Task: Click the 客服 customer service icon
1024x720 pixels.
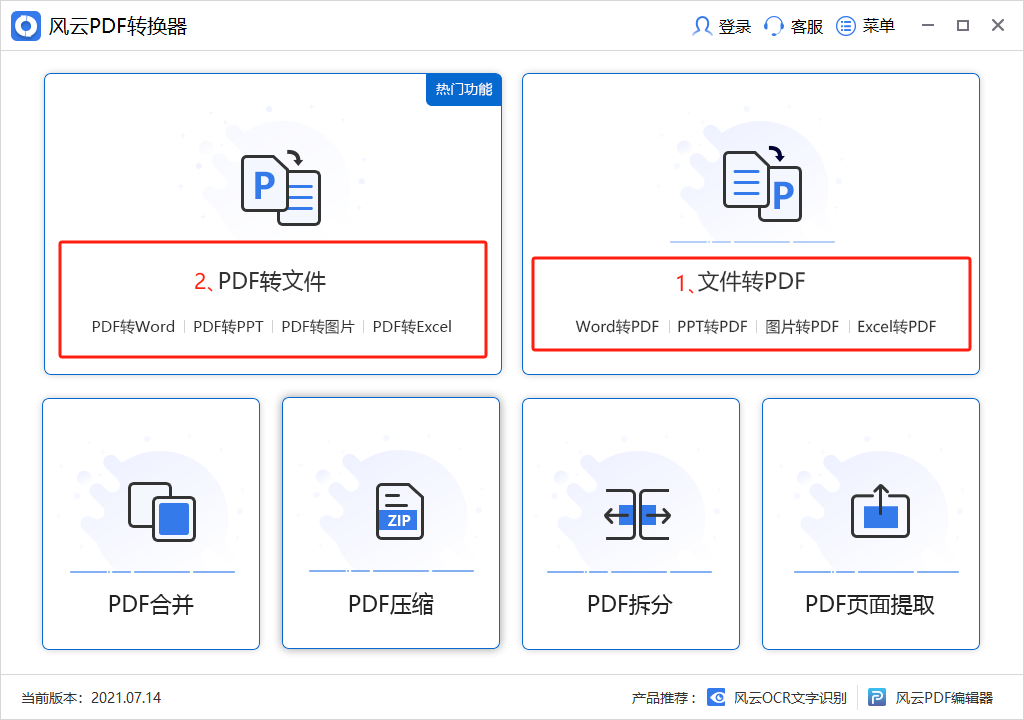Action: 773,25
